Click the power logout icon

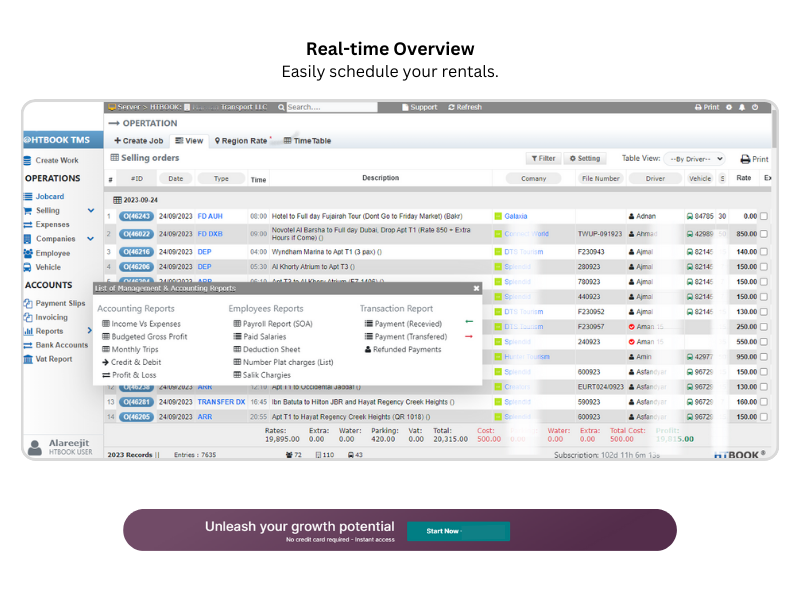(x=754, y=107)
